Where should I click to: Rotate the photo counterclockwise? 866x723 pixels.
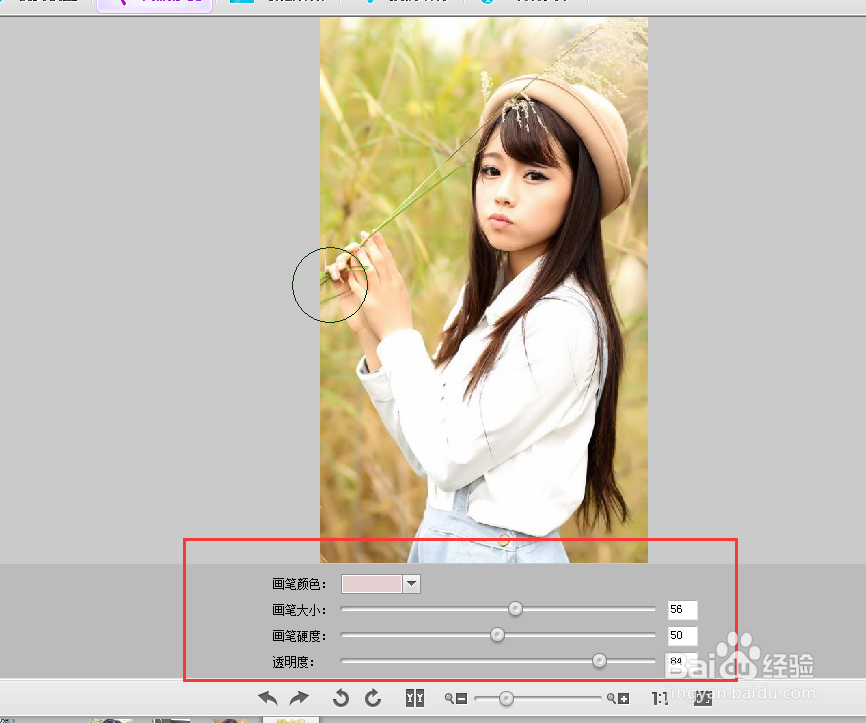coord(341,698)
